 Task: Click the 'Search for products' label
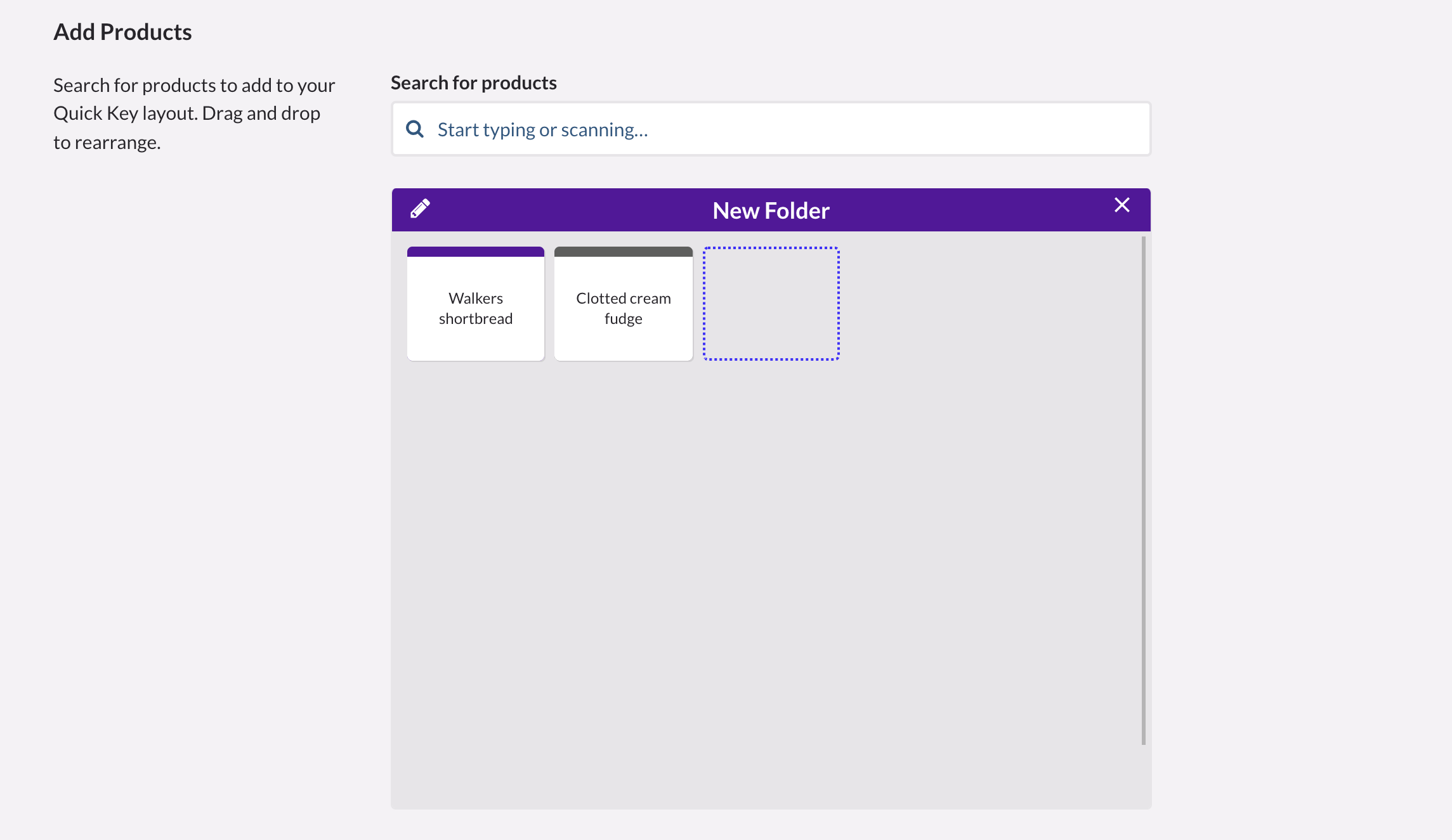click(x=473, y=83)
